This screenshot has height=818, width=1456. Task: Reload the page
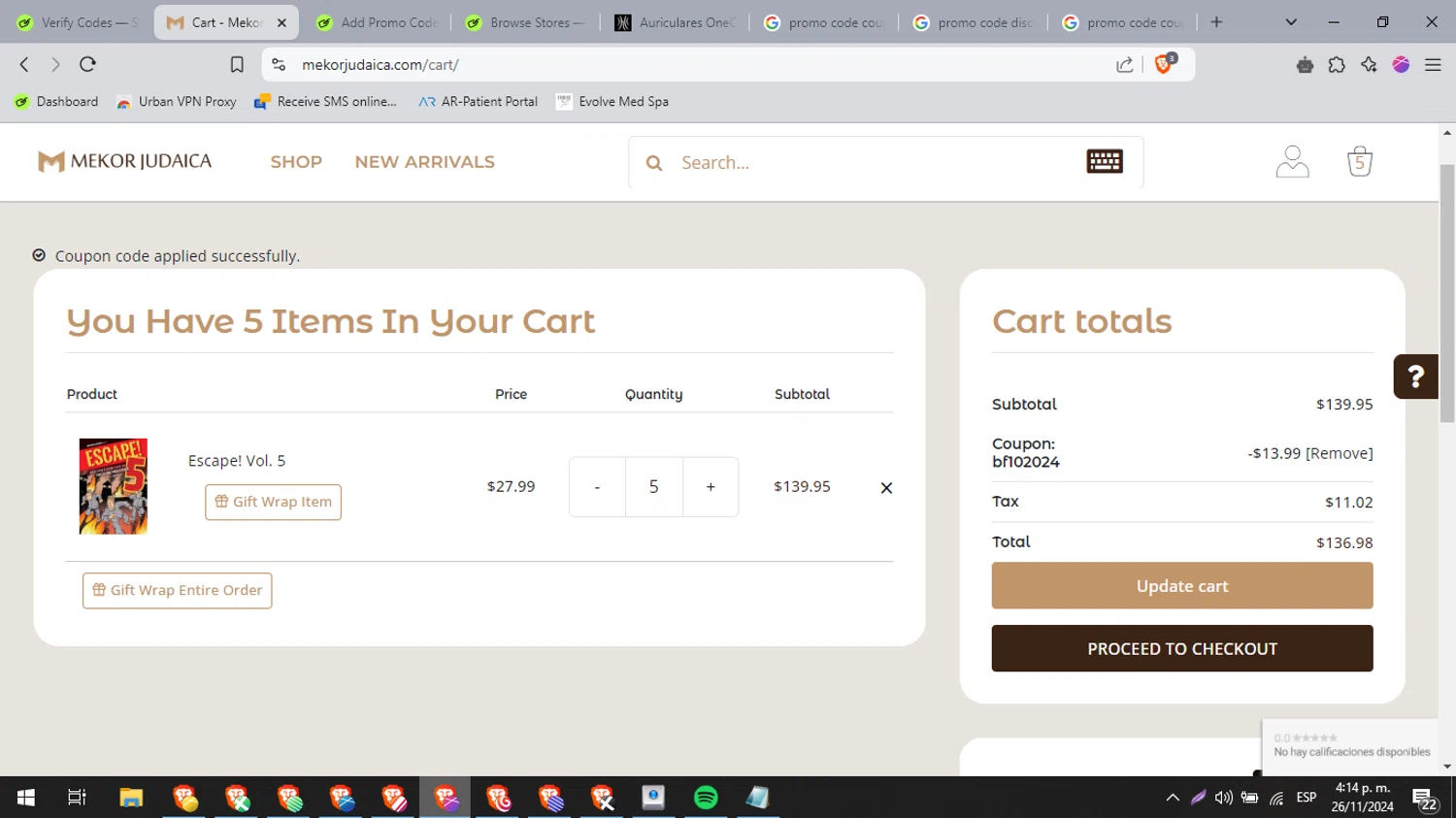[87, 64]
